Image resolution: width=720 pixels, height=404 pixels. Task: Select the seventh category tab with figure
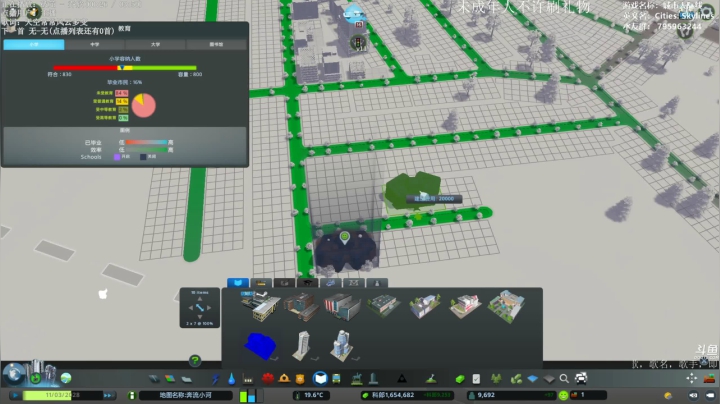point(377,283)
